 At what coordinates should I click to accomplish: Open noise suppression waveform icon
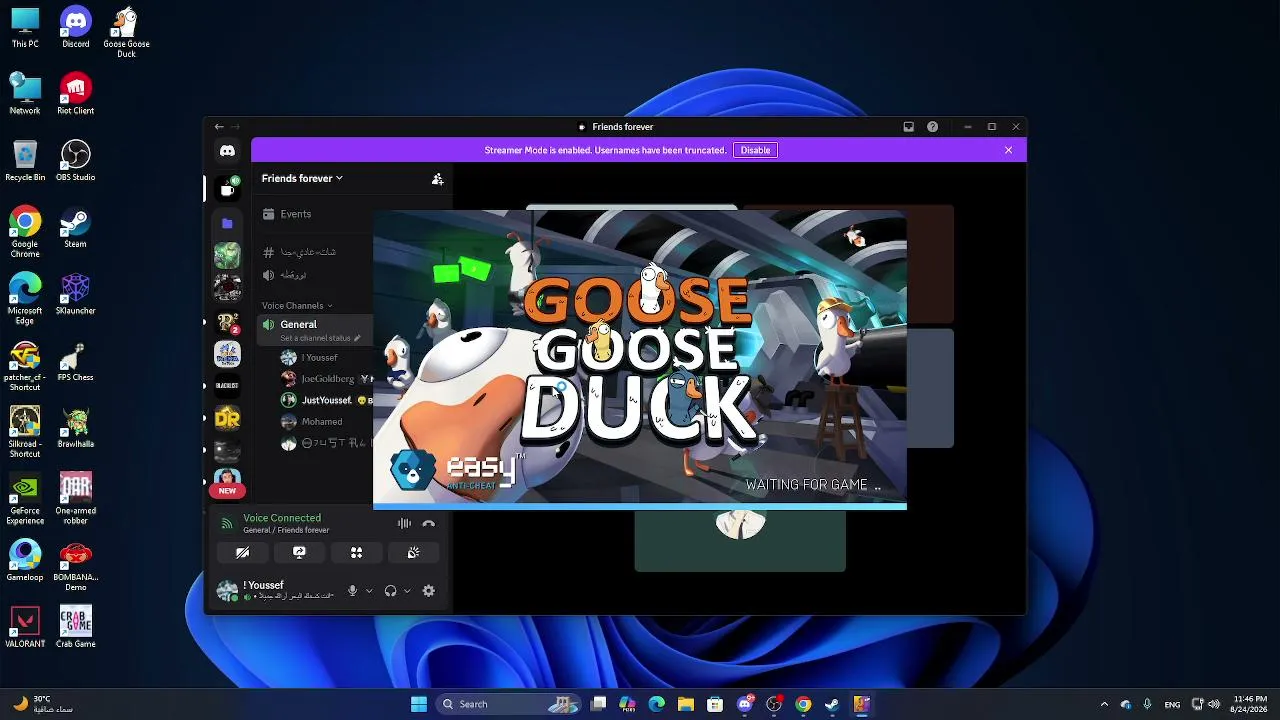pos(404,524)
